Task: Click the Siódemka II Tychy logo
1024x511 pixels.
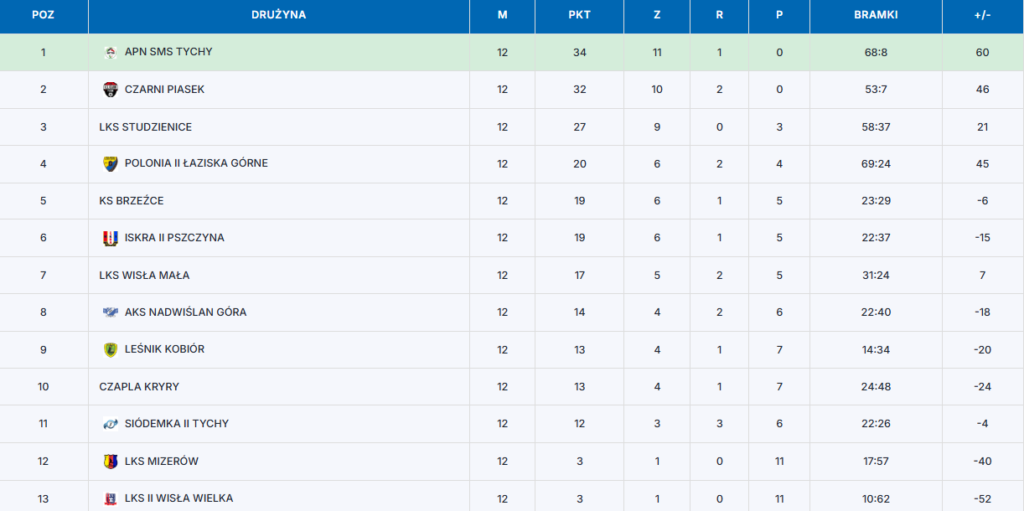Action: [110, 424]
